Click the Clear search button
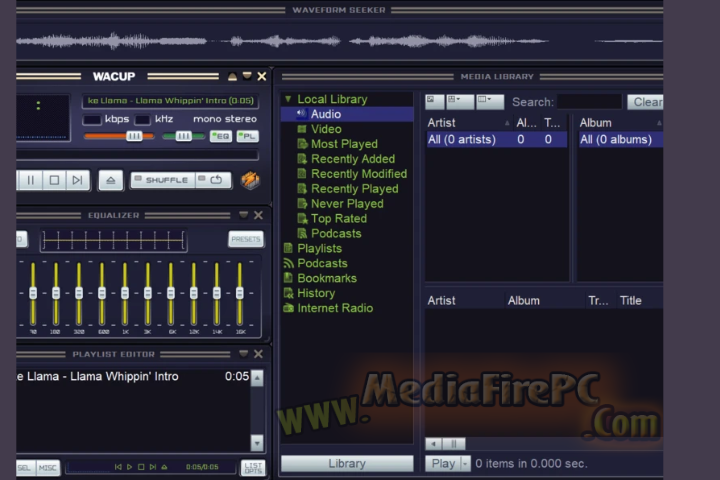The height and width of the screenshot is (480, 720). [646, 102]
